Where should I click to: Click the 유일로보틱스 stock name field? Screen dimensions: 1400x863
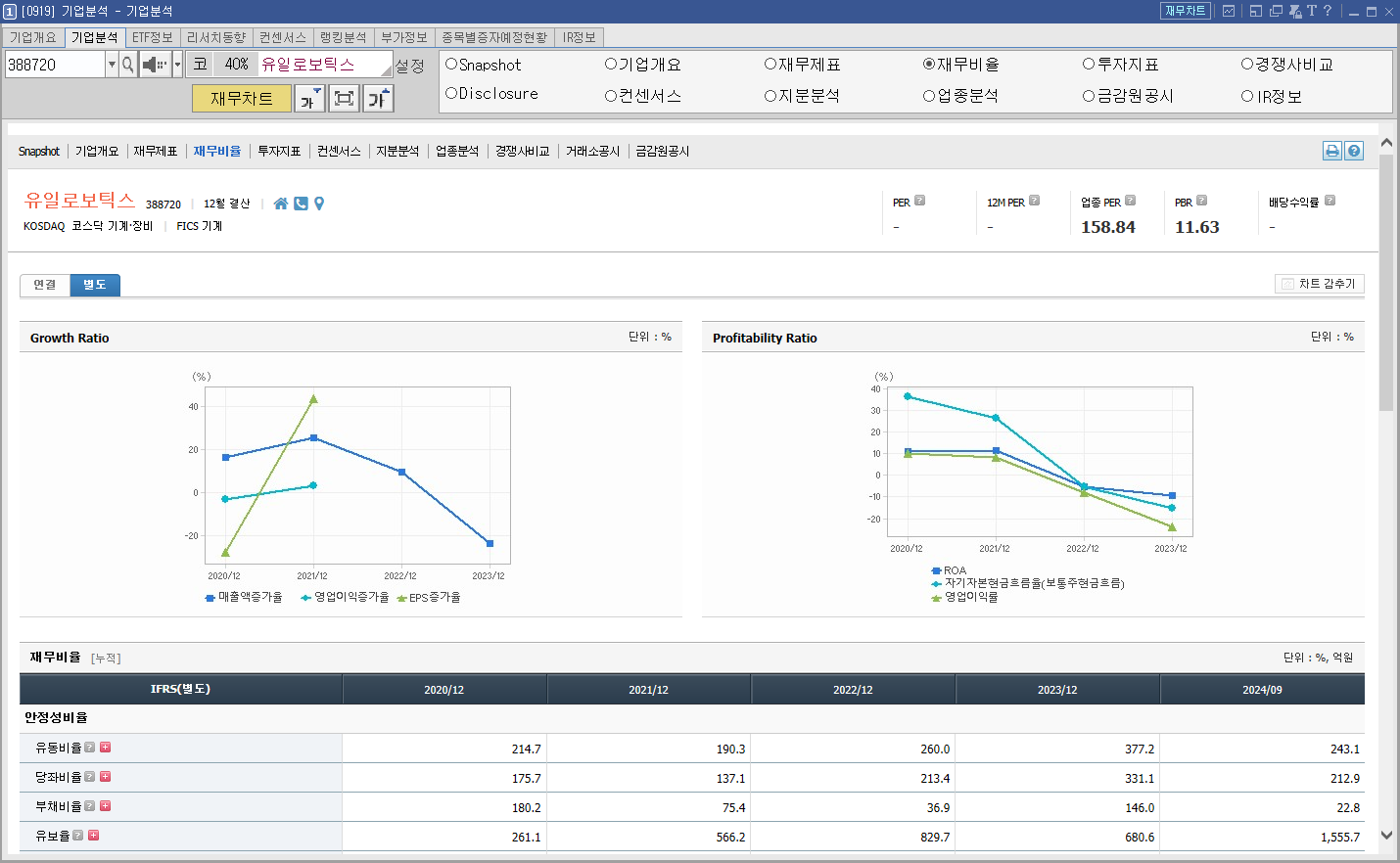click(326, 65)
